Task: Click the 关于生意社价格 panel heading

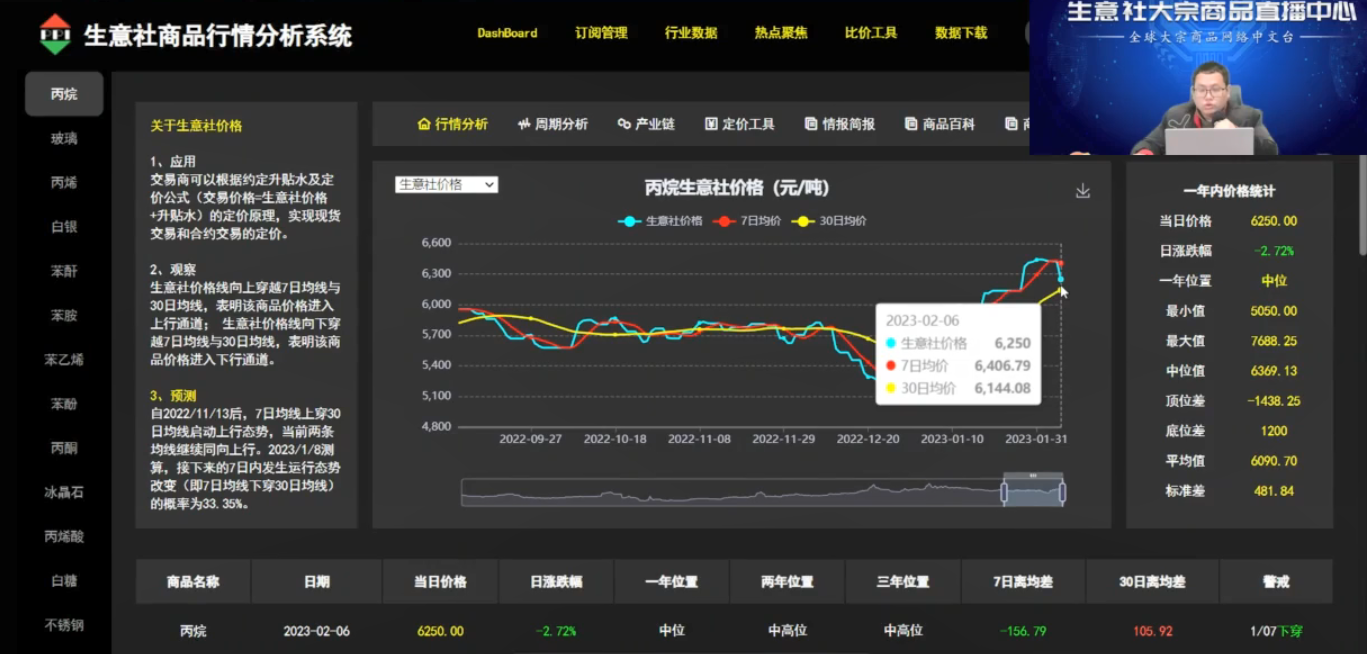Action: 196,126
